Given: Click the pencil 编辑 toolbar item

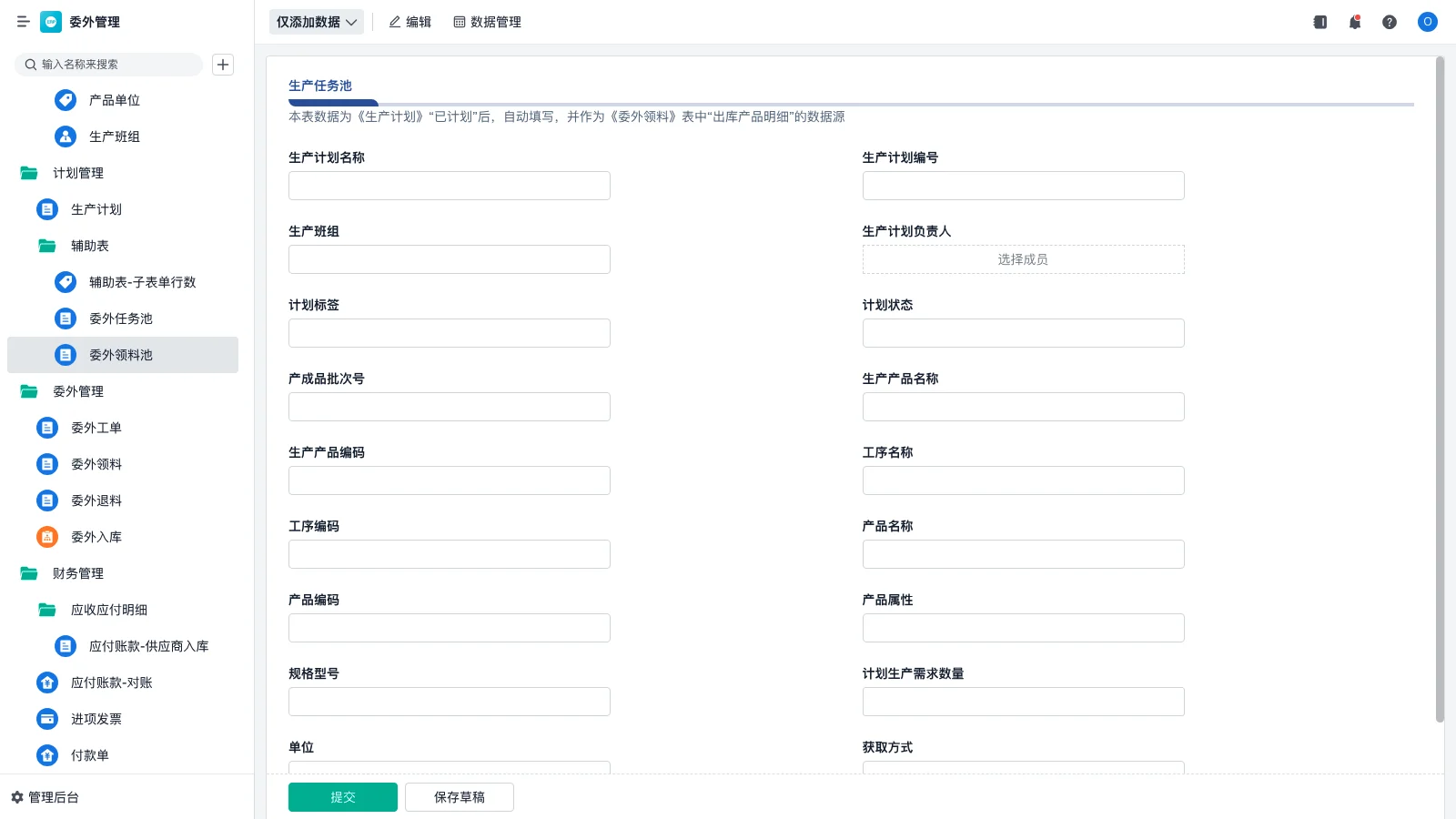Looking at the screenshot, I should (x=409, y=22).
